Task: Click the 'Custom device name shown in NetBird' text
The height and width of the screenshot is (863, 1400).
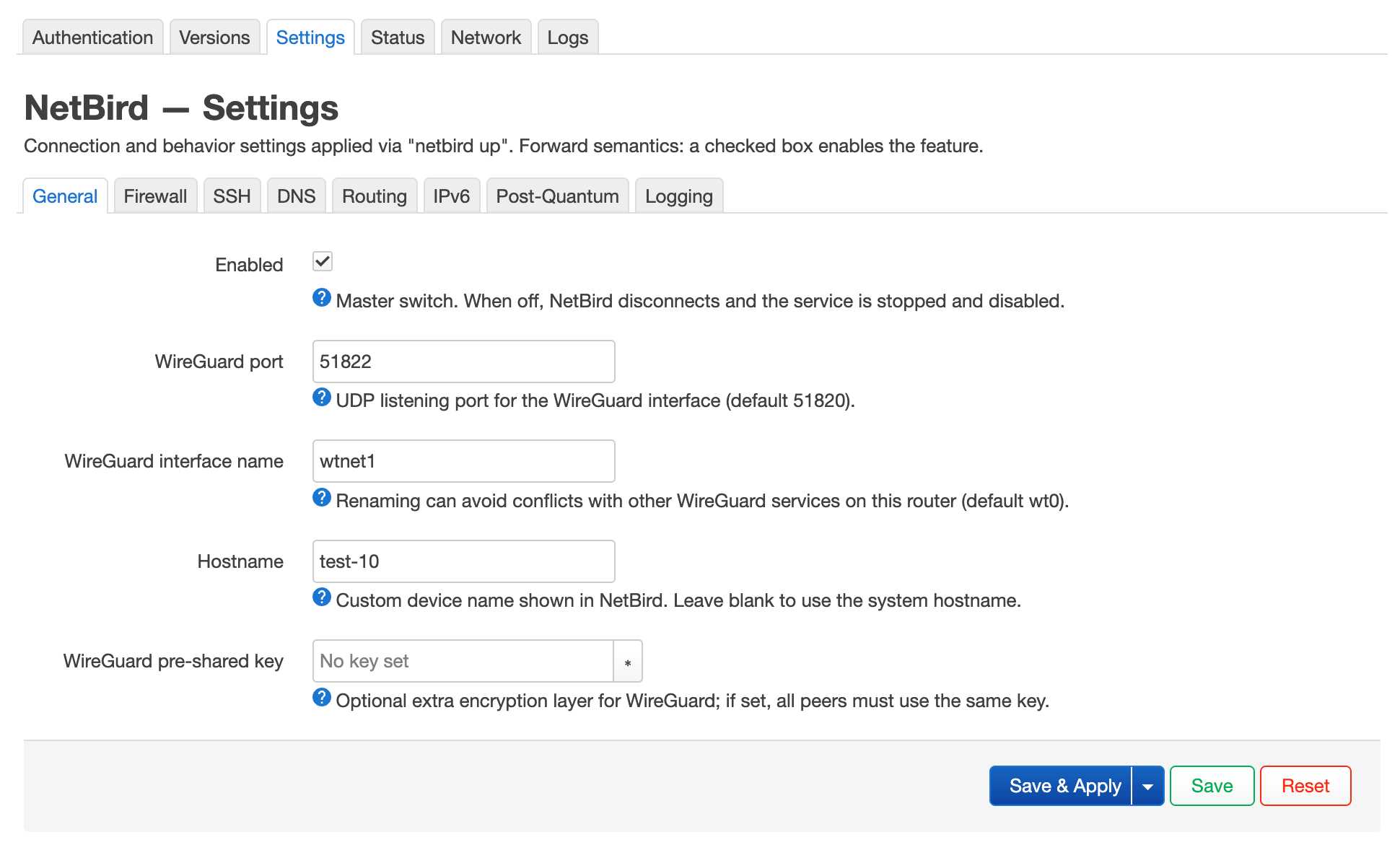Action: 678,600
